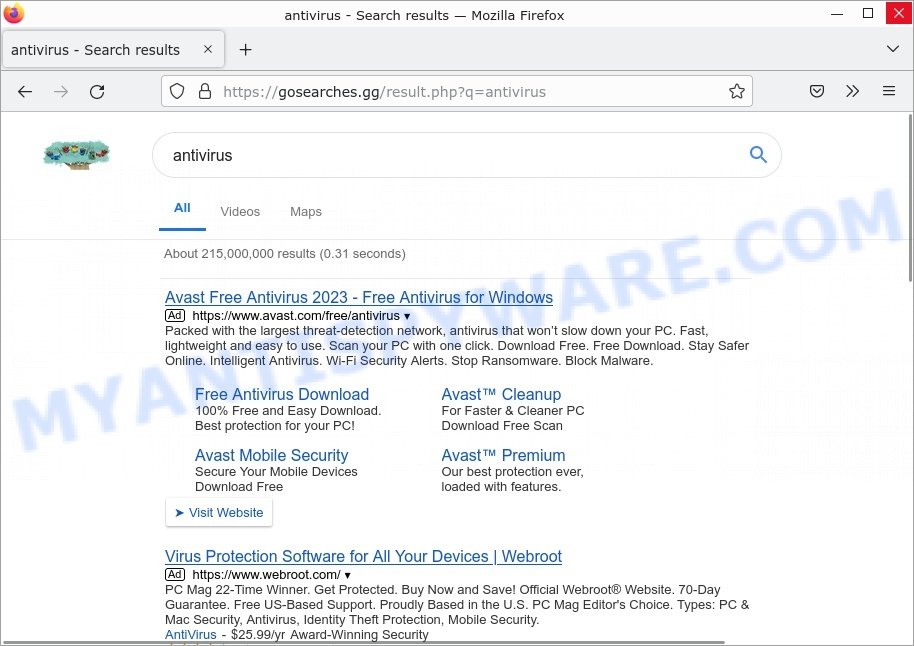914x646 pixels.
Task: Bookmark this page with the star
Action: pyautogui.click(x=736, y=91)
